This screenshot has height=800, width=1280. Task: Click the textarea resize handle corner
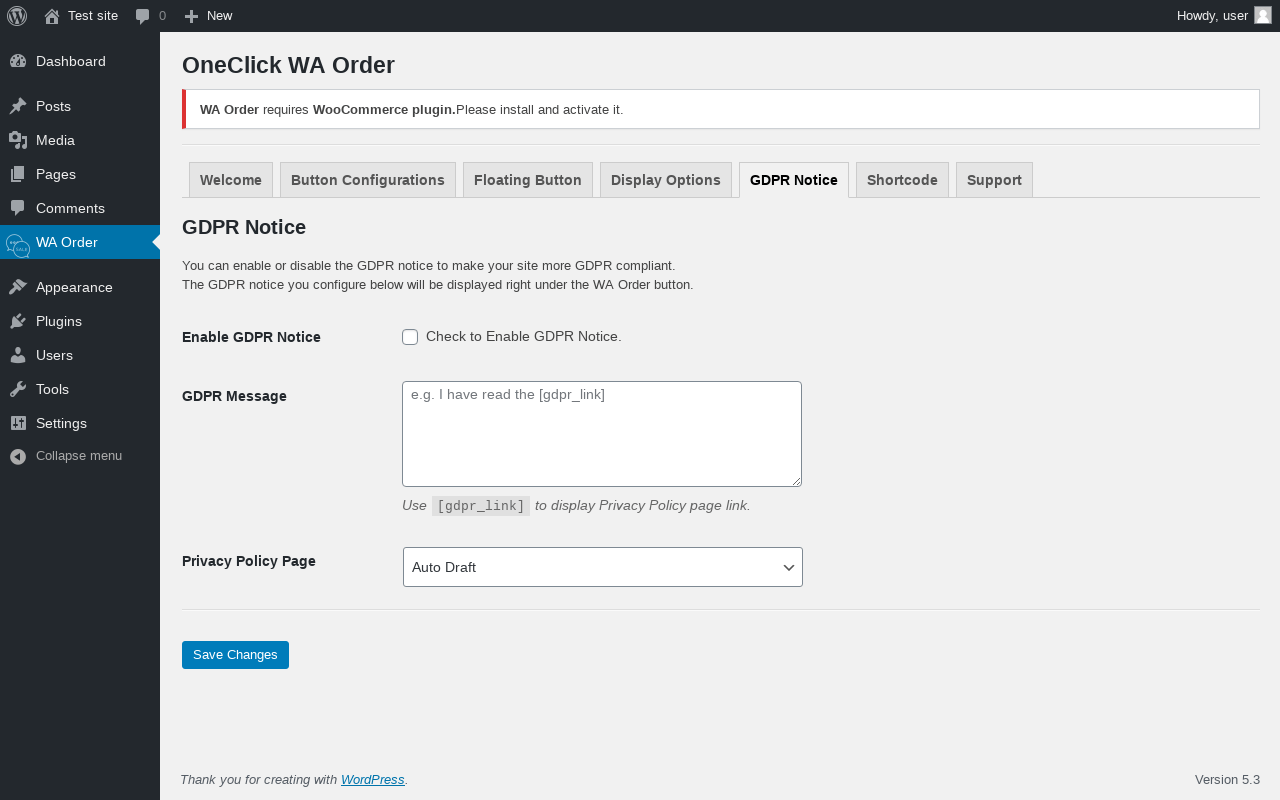point(795,480)
